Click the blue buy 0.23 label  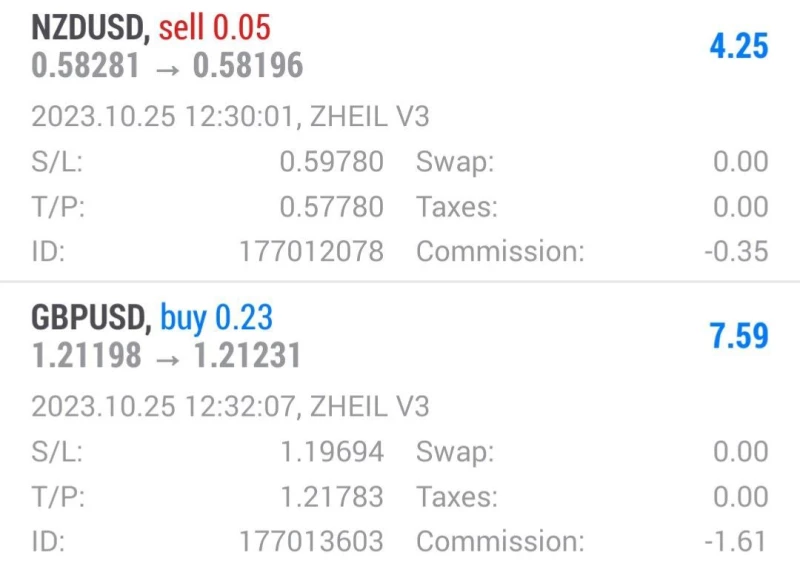click(216, 318)
